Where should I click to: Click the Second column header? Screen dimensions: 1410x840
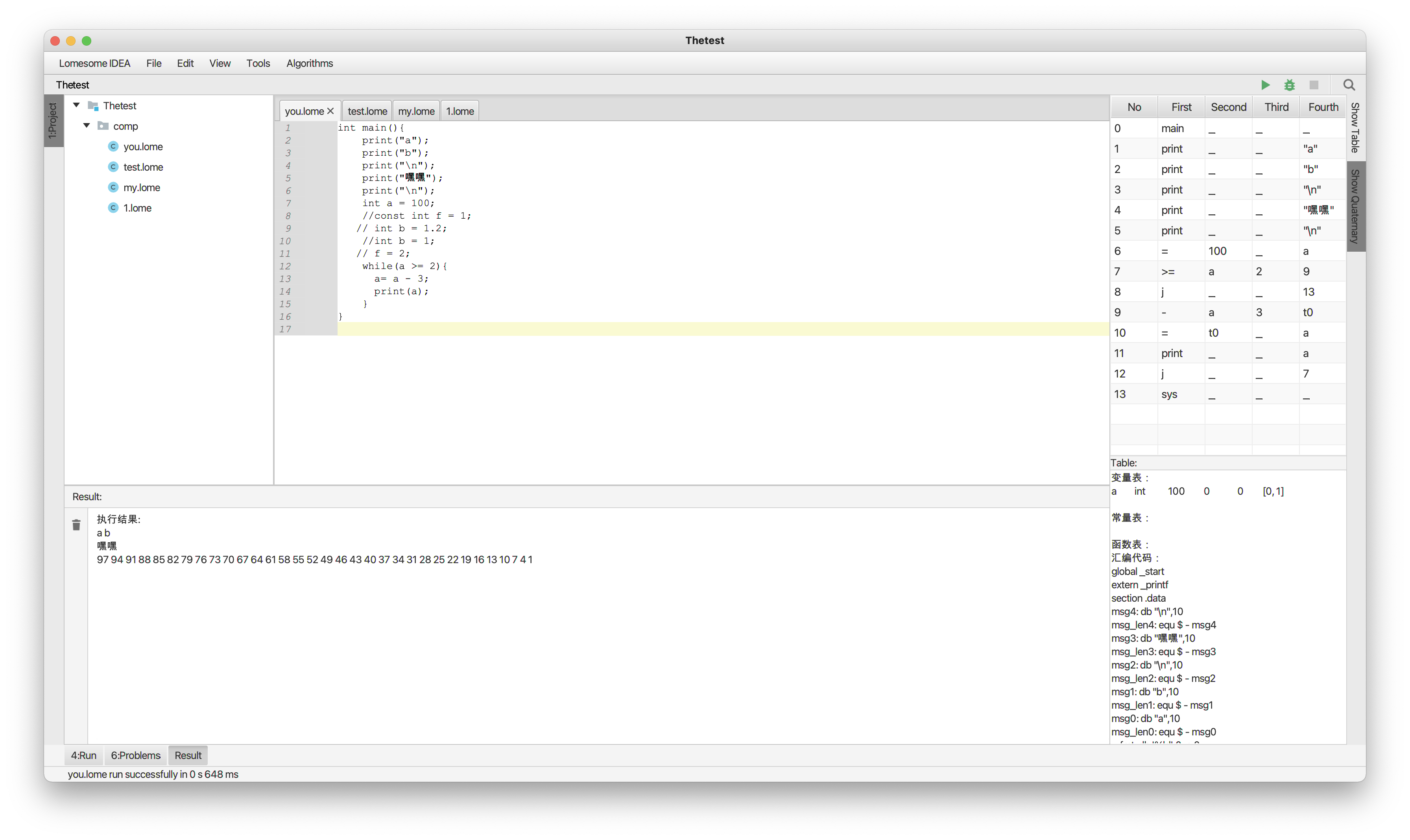click(1228, 107)
